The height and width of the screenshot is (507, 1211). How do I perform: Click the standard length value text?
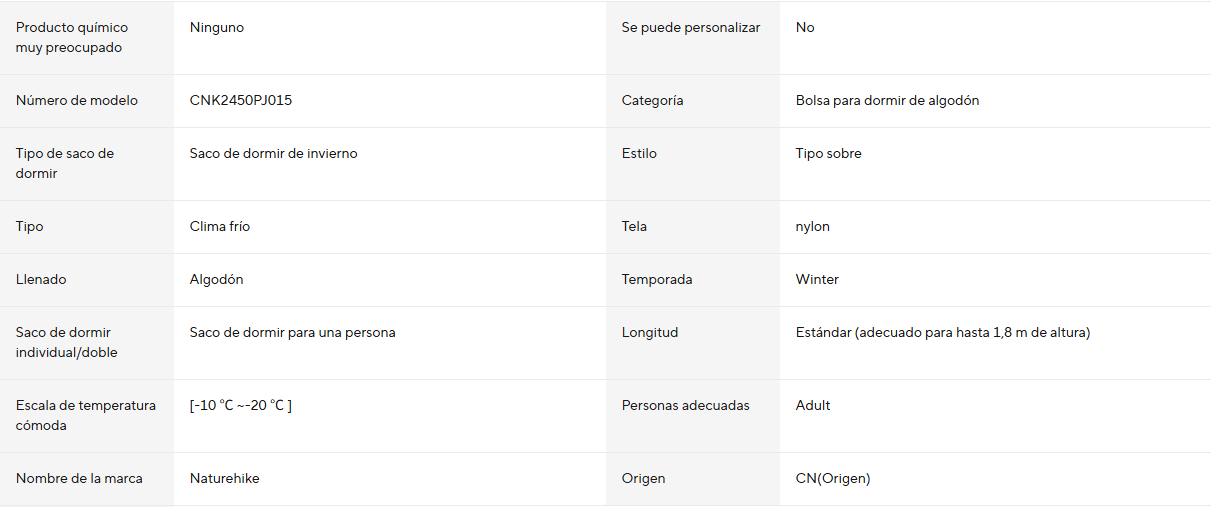[942, 332]
